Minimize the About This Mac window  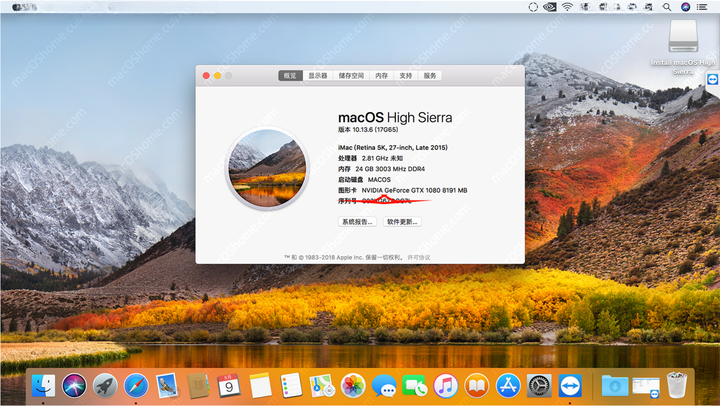(x=217, y=76)
